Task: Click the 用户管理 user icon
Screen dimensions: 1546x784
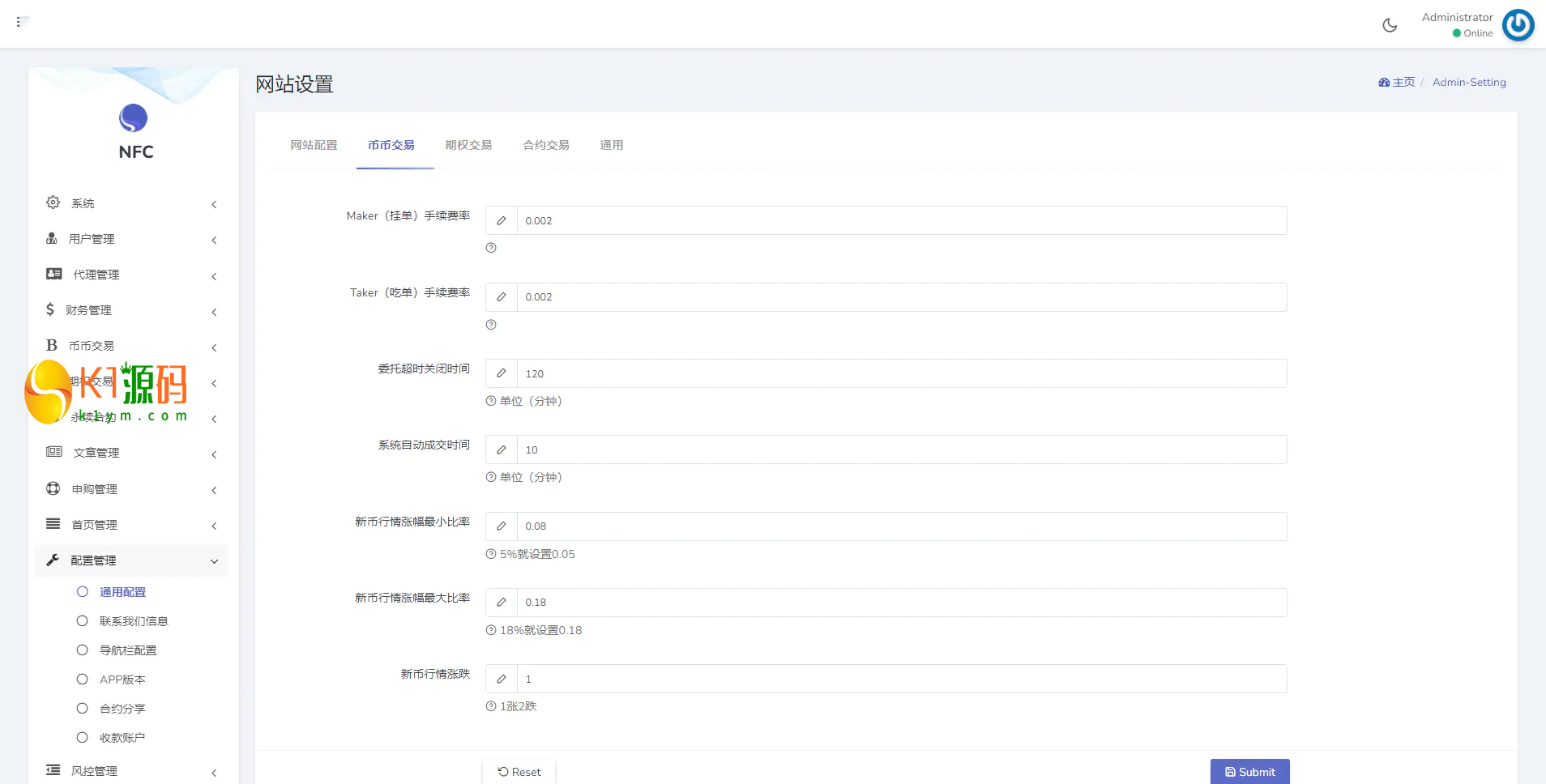Action: click(x=52, y=238)
